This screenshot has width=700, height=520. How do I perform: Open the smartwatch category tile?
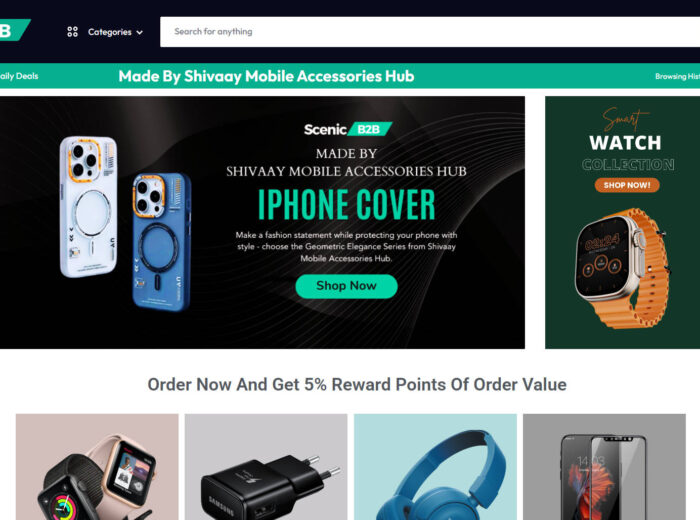97,467
